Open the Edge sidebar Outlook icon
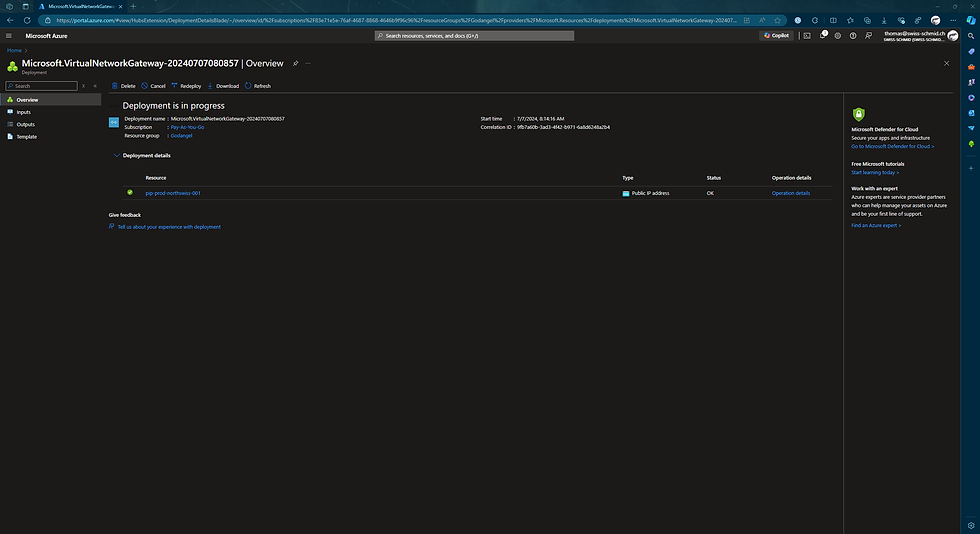Screen dimensions: 980x534 pos(971,113)
